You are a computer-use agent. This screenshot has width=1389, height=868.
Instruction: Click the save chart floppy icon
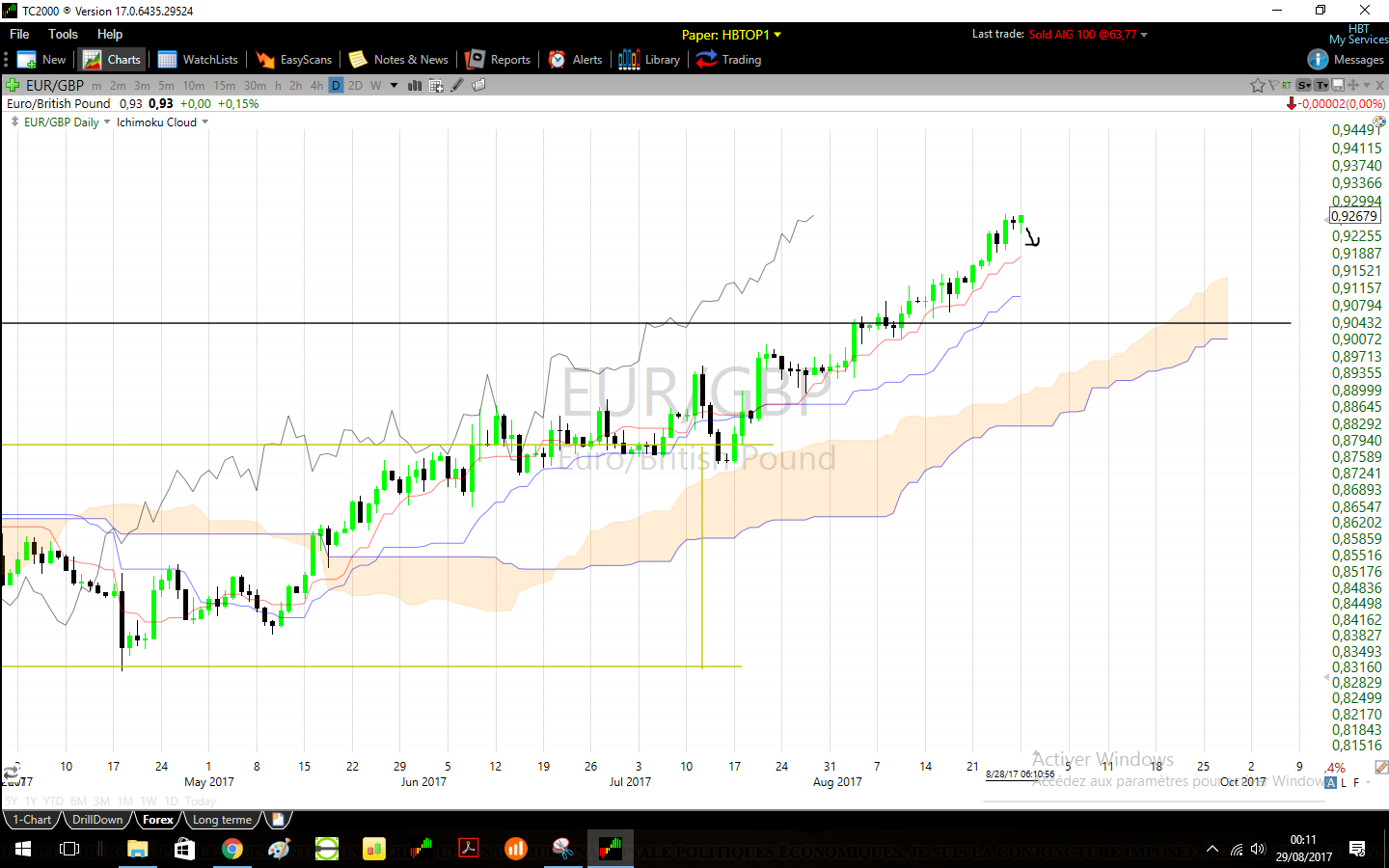1338,86
